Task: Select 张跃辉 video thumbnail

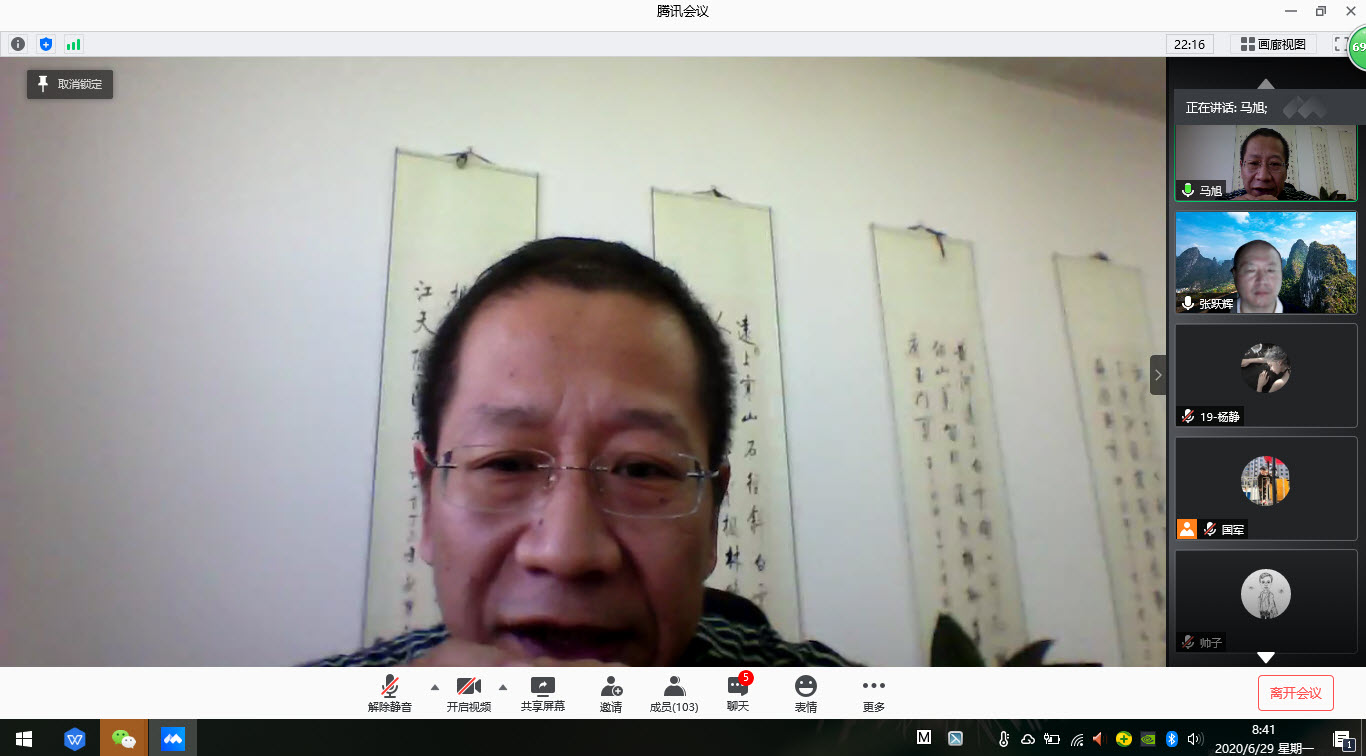Action: click(x=1265, y=263)
